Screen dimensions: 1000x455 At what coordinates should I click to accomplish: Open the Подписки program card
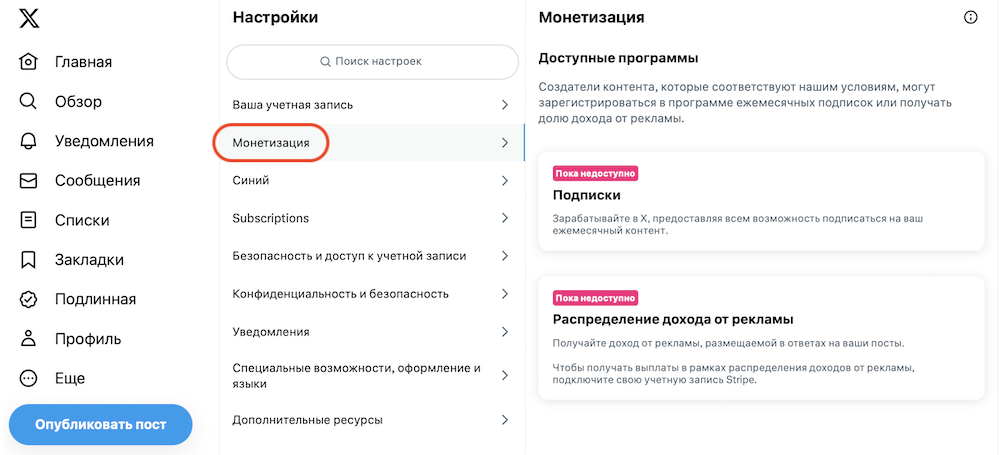click(761, 201)
